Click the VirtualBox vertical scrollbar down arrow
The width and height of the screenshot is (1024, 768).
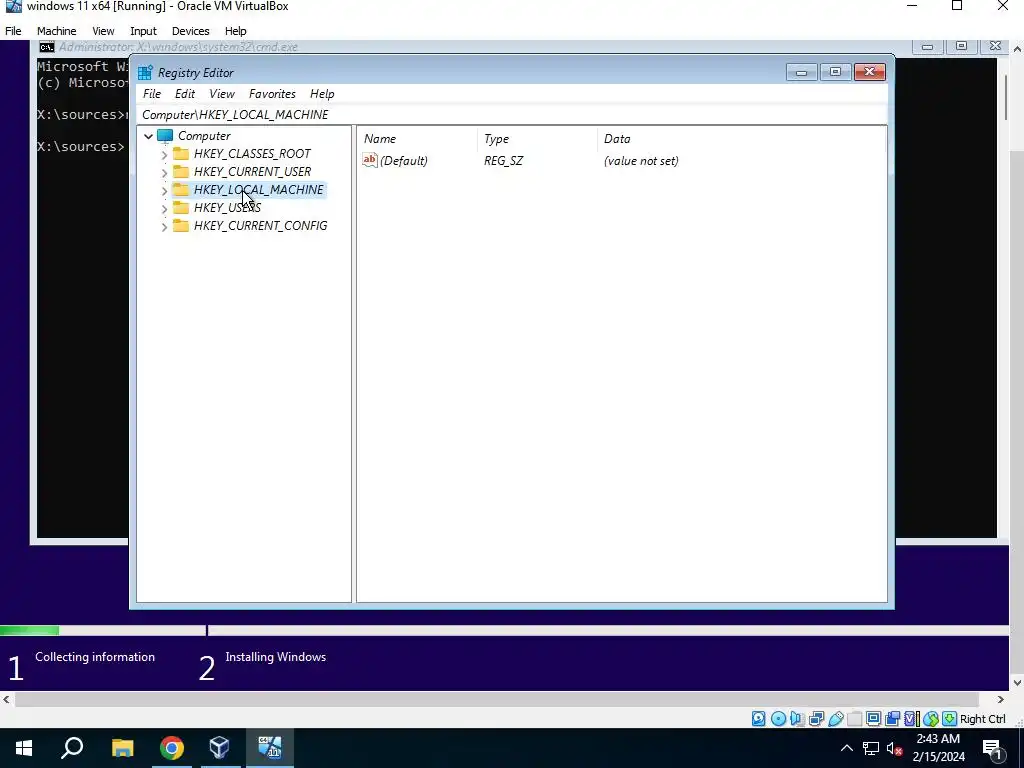1017,683
